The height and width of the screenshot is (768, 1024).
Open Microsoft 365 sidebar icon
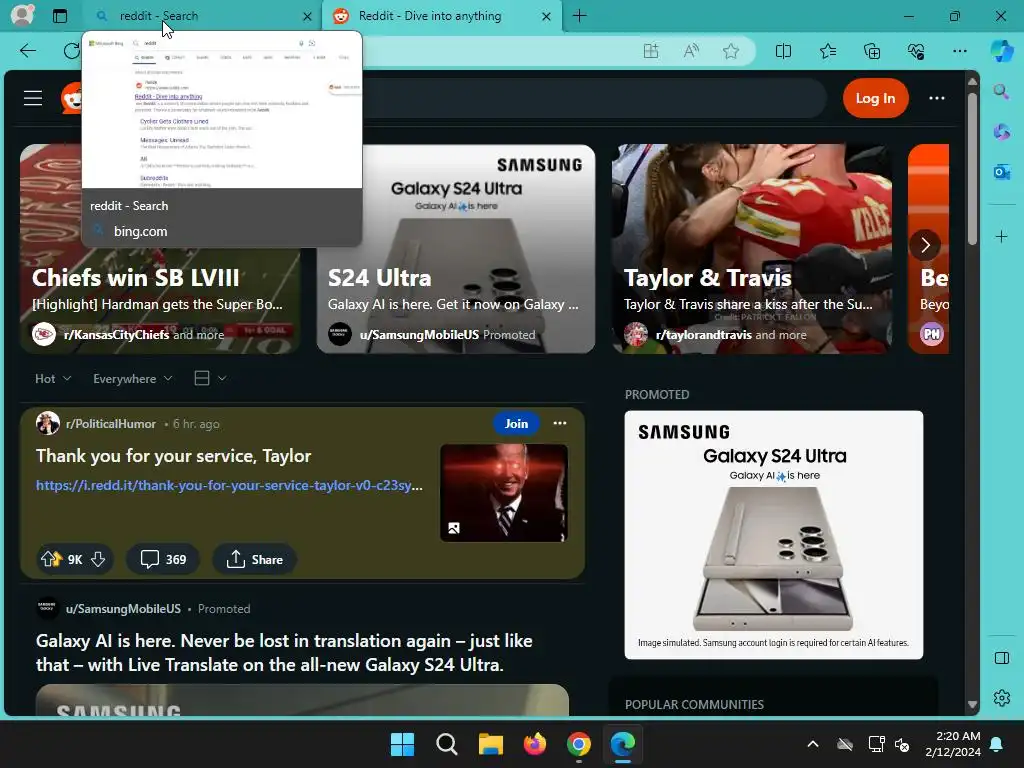coord(1001,132)
